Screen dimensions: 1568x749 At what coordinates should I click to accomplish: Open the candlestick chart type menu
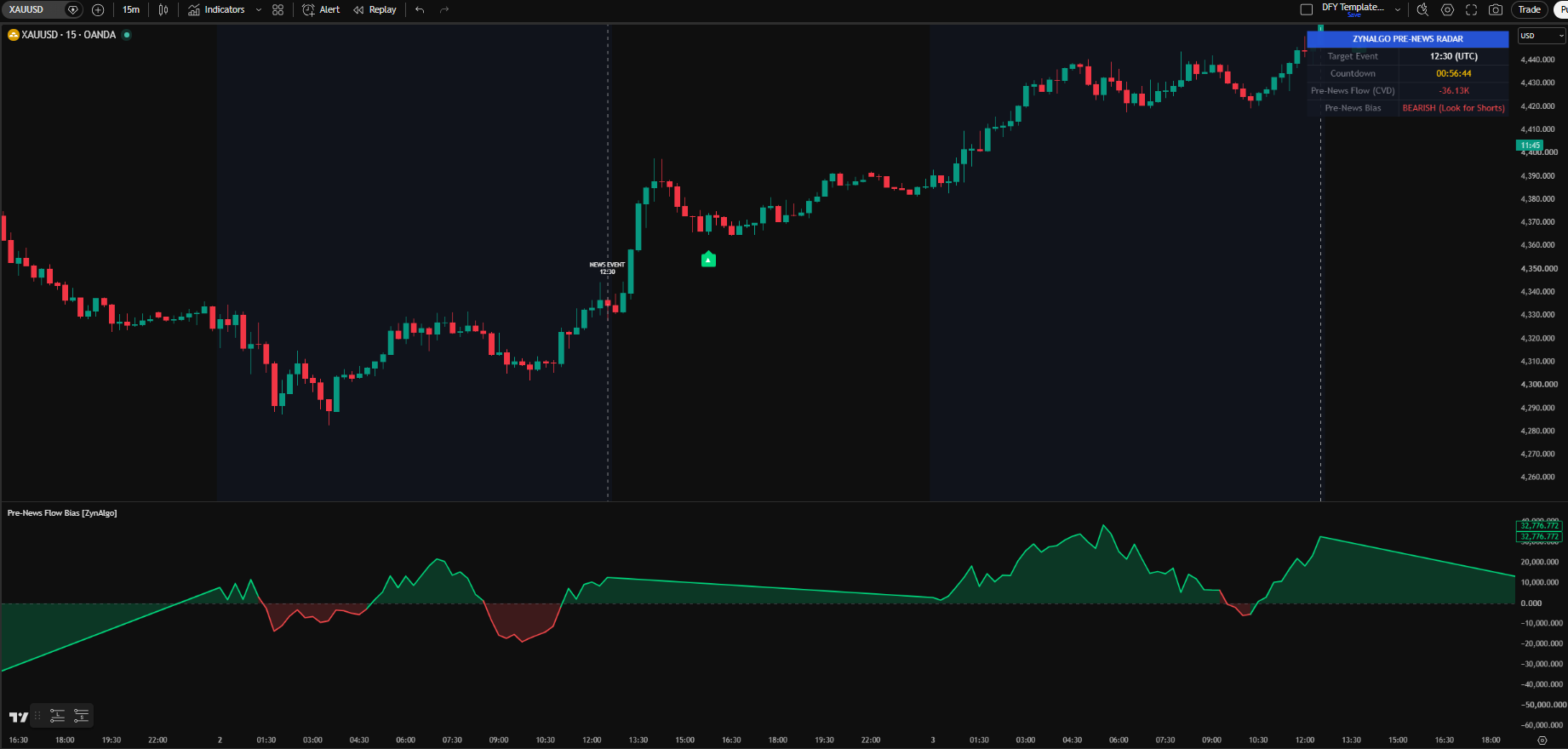coord(163,10)
